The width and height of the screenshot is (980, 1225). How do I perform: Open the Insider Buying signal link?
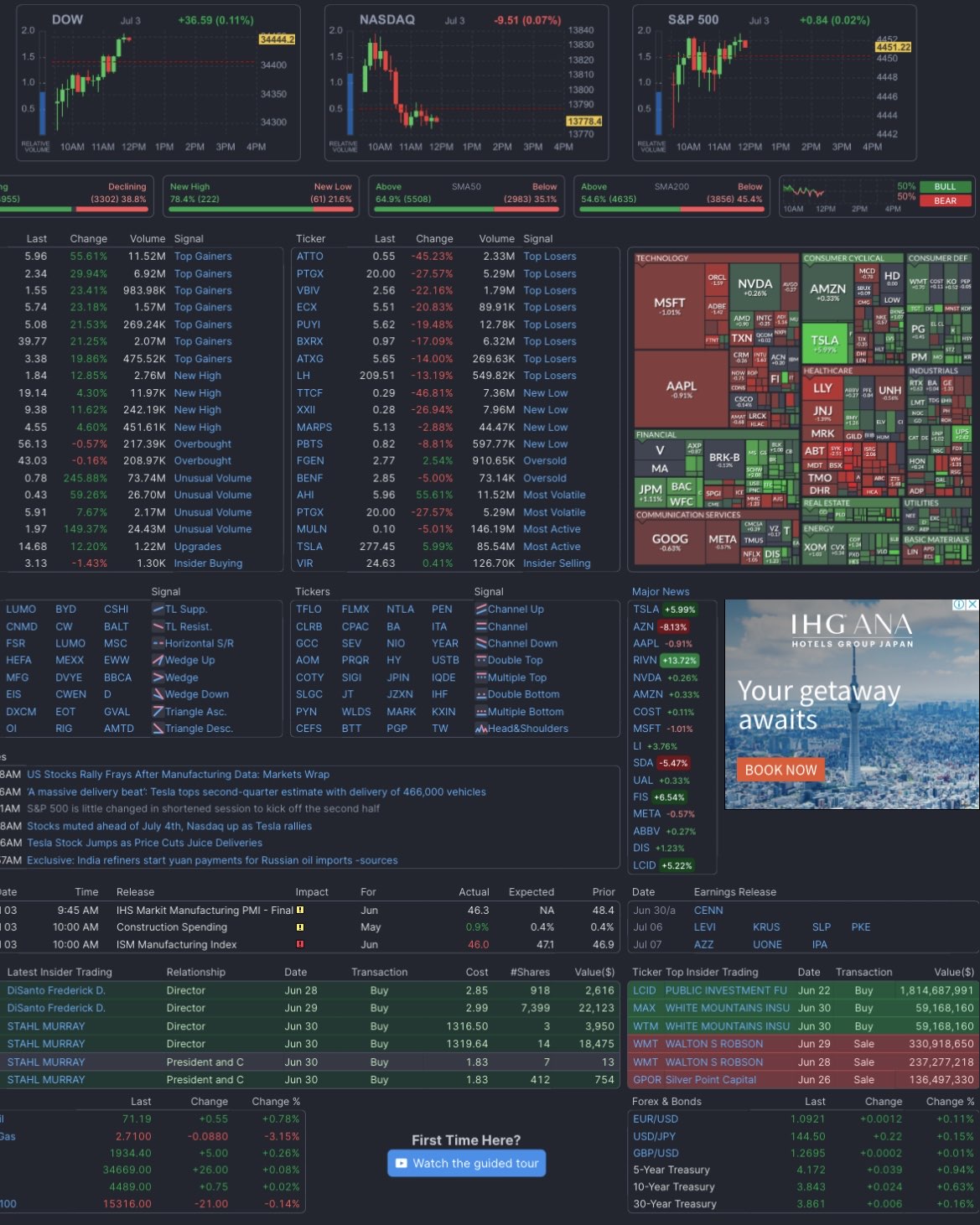208,563
